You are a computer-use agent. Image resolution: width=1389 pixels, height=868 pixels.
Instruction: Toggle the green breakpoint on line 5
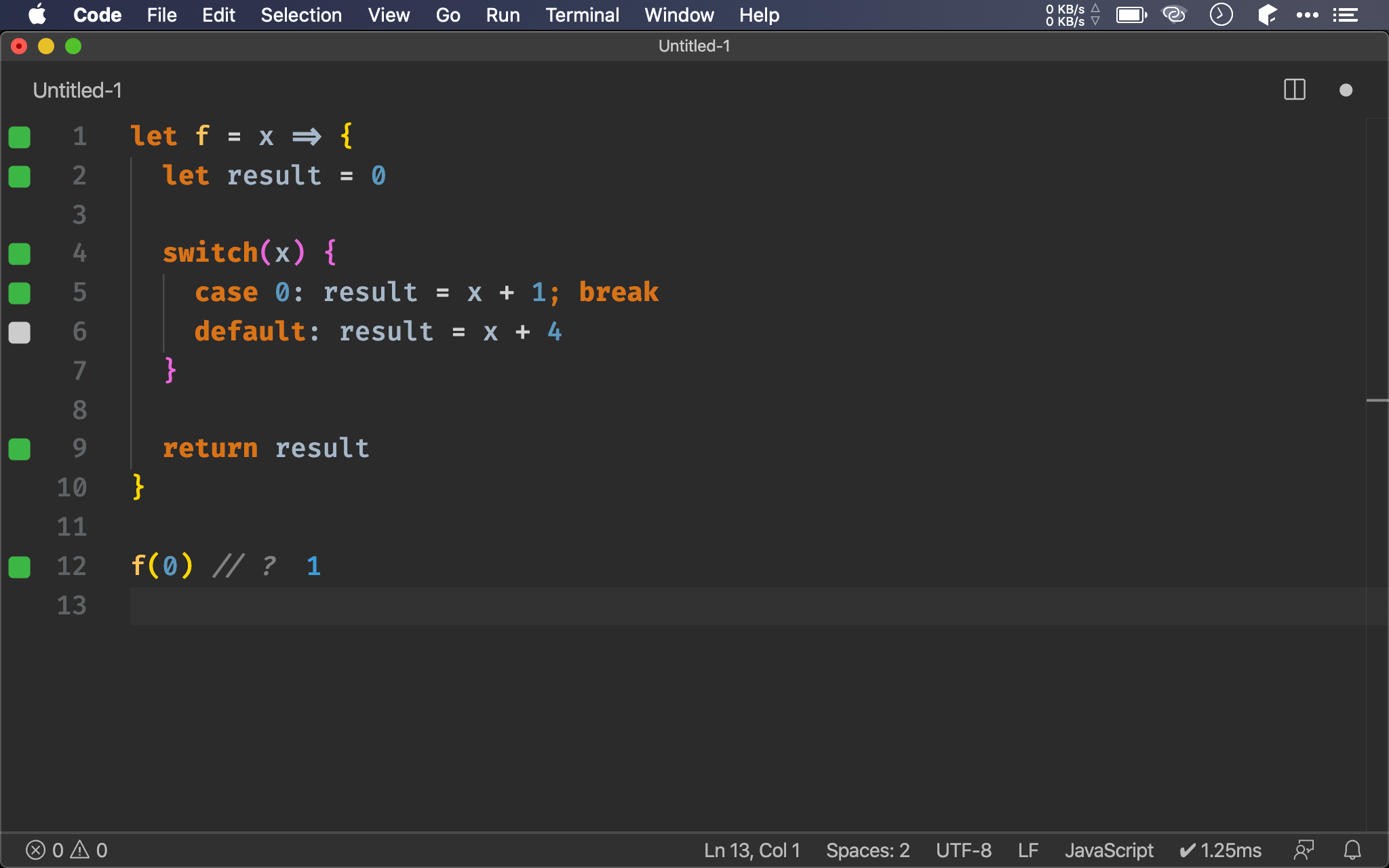point(21,292)
